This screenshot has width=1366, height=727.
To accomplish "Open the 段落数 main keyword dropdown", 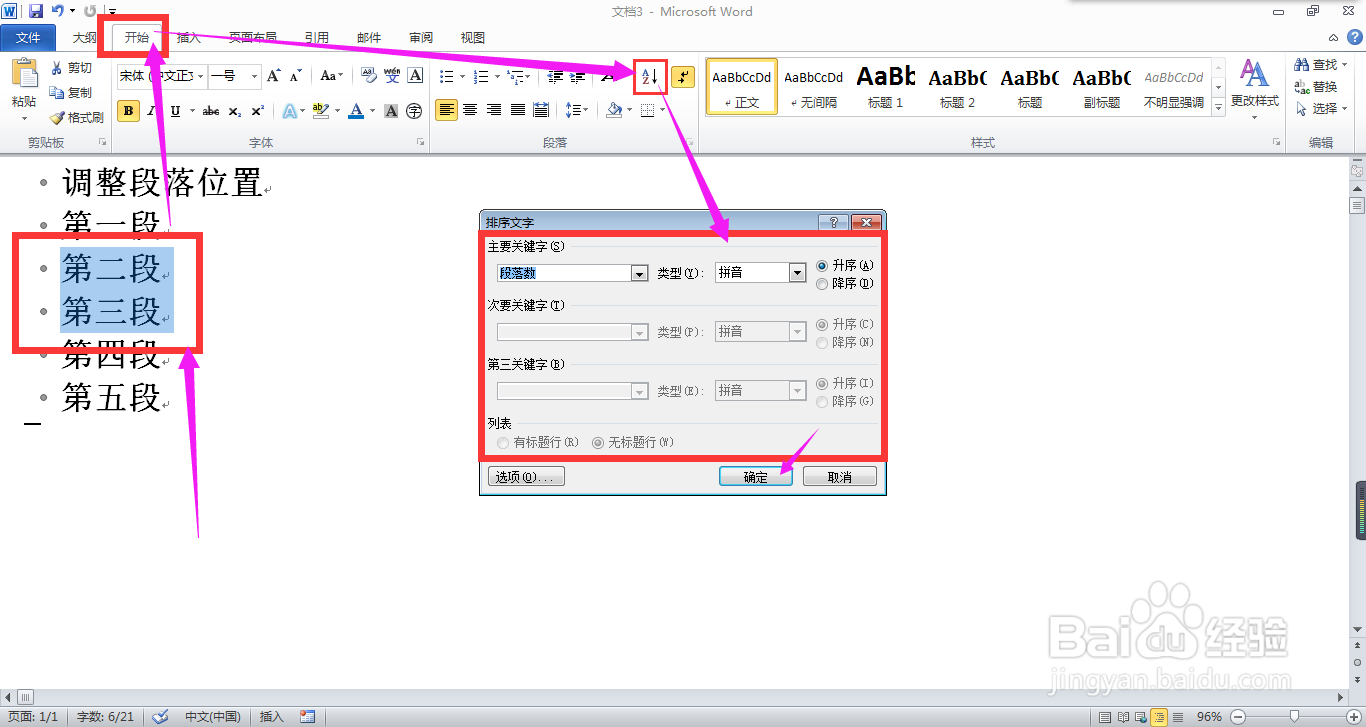I will pos(639,272).
